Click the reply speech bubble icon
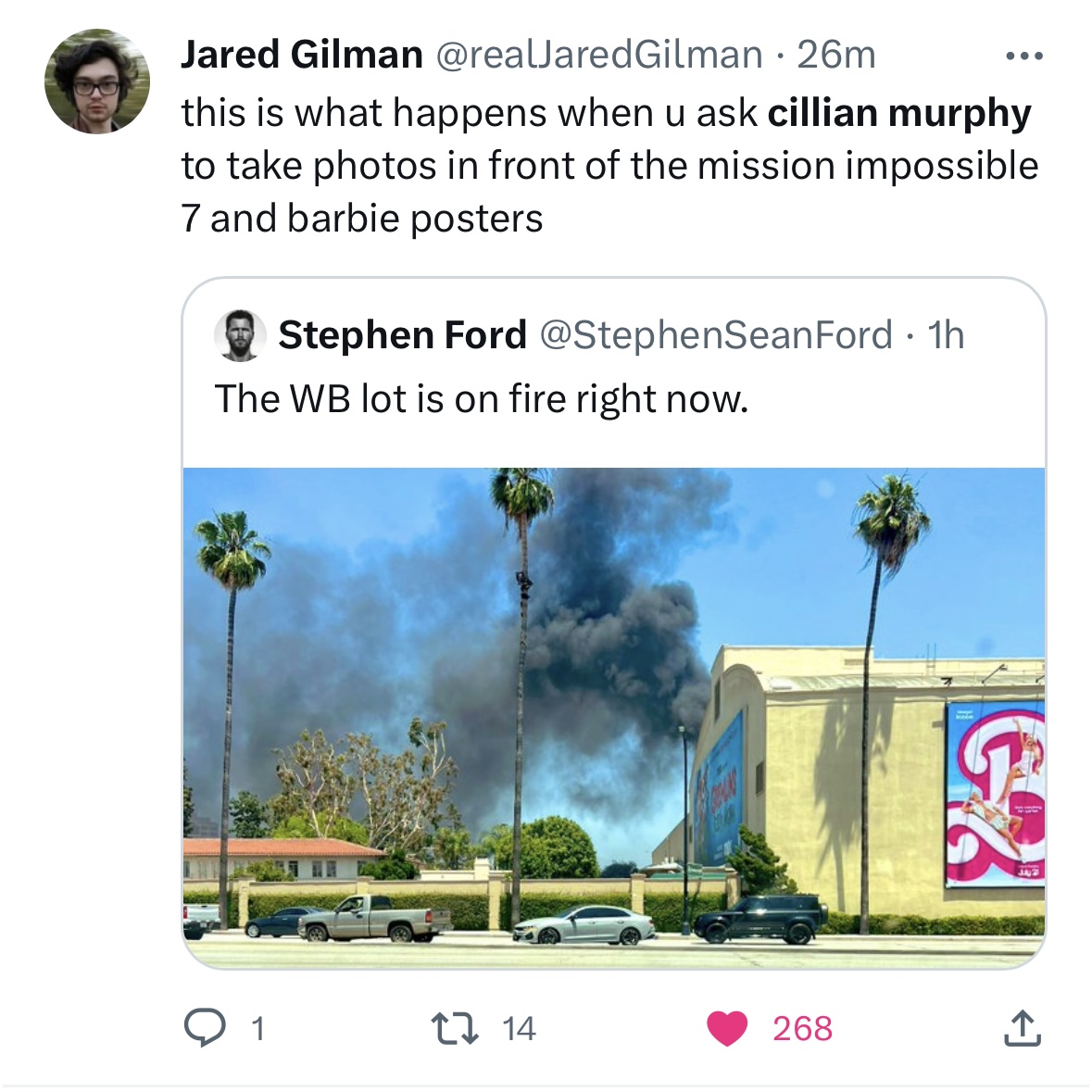Viewport: 1092px width, 1092px height. coord(204,1028)
